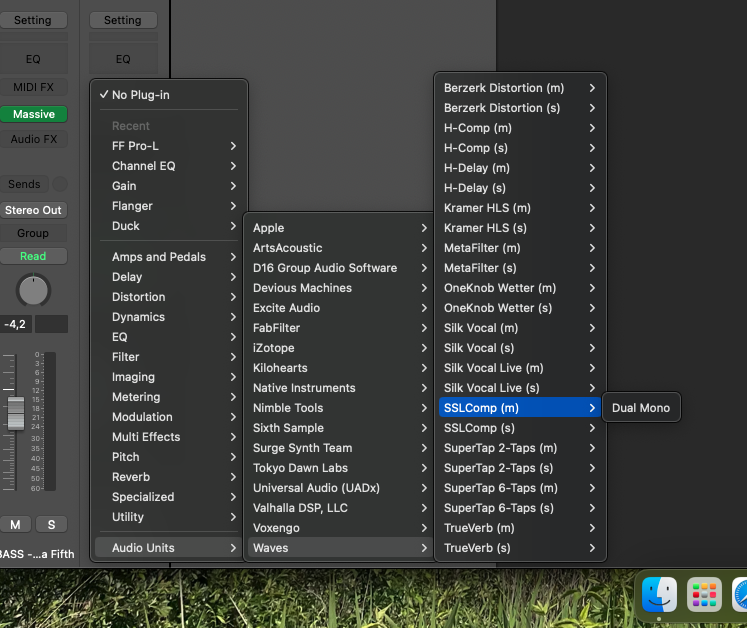Viewport: 747px width, 628px height.
Task: Click the first channel Setting button
Action: 33,20
